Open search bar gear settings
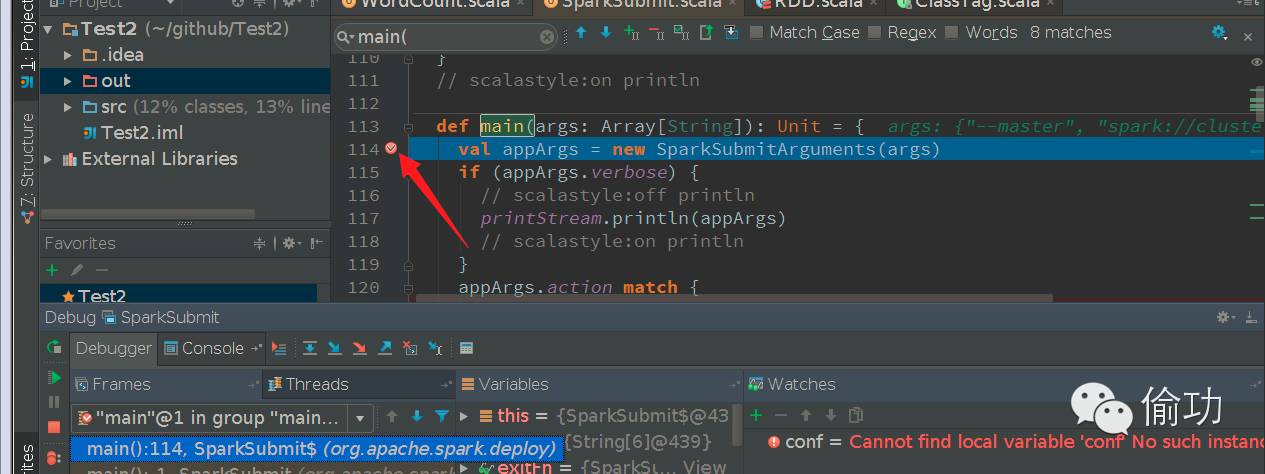1265x474 pixels. pos(1219,33)
